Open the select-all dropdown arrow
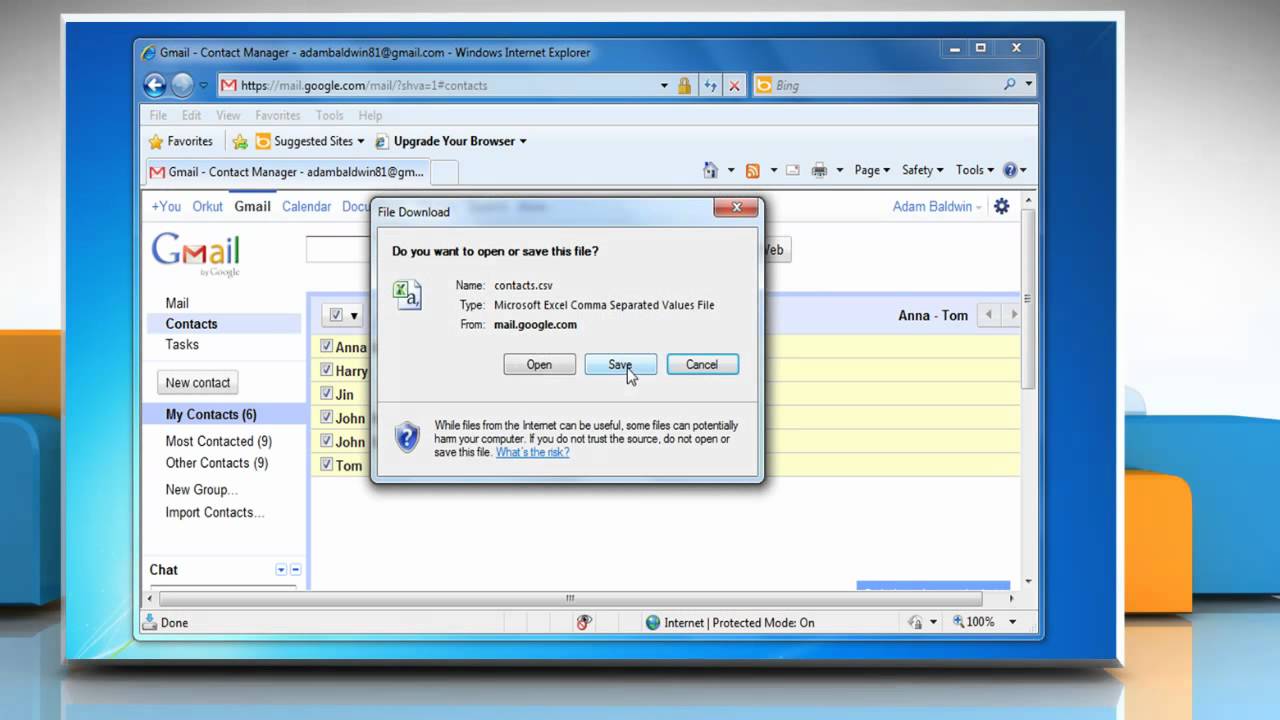 point(354,316)
